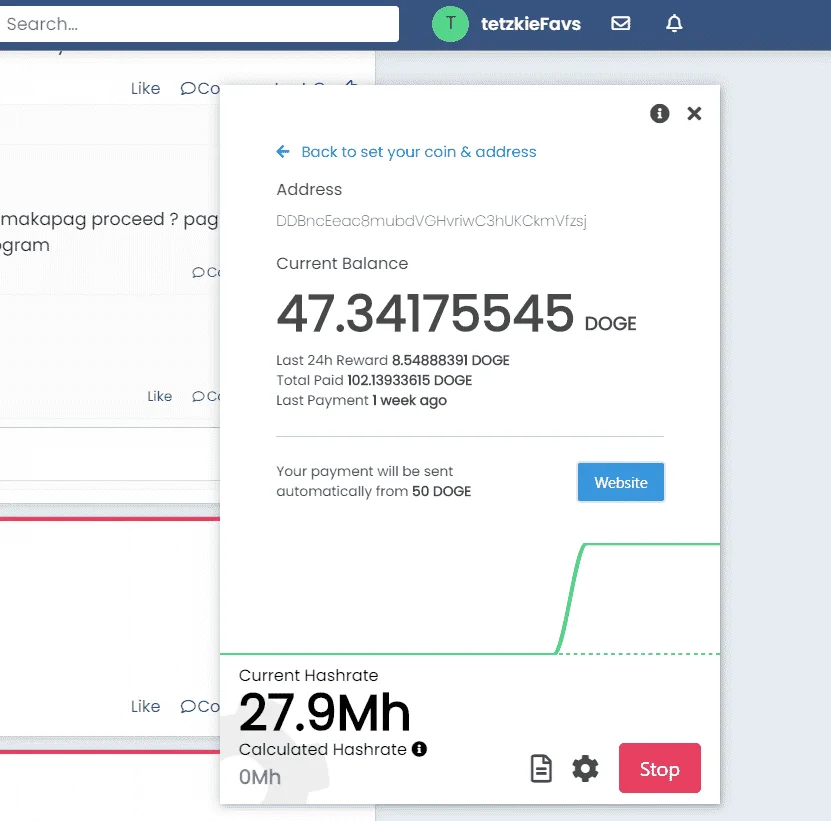The height and width of the screenshot is (821, 831).
Task: Click the 50 DOGE payout threshold text
Action: pyautogui.click(x=441, y=491)
